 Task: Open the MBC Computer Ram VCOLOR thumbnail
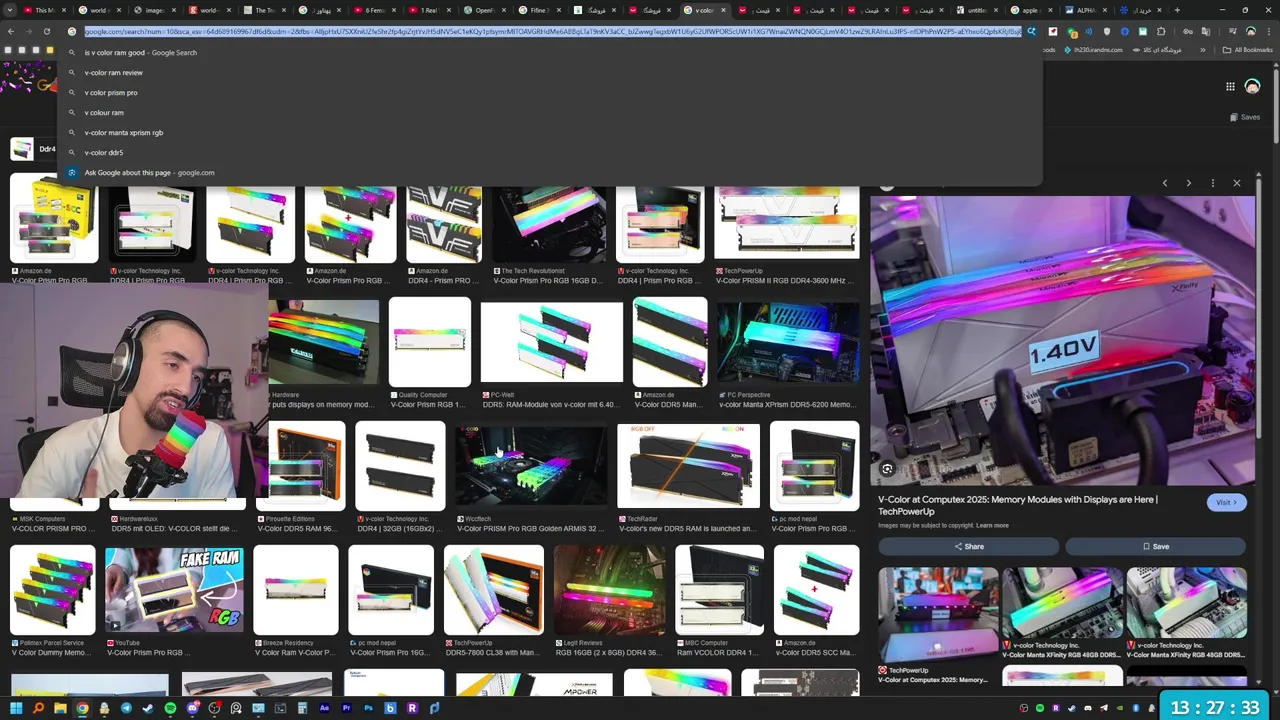(719, 590)
